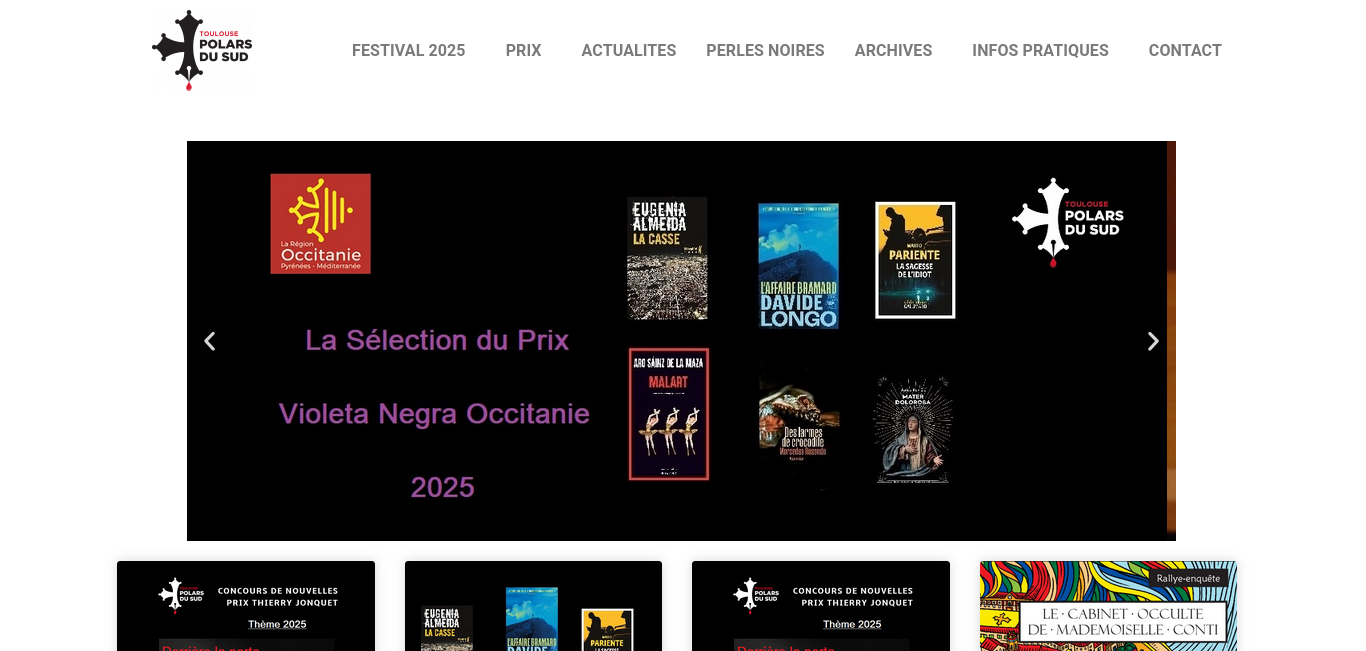This screenshot has width=1366, height=651.
Task: Click the Toulouse Polars du Sud header logo
Action: (x=202, y=50)
